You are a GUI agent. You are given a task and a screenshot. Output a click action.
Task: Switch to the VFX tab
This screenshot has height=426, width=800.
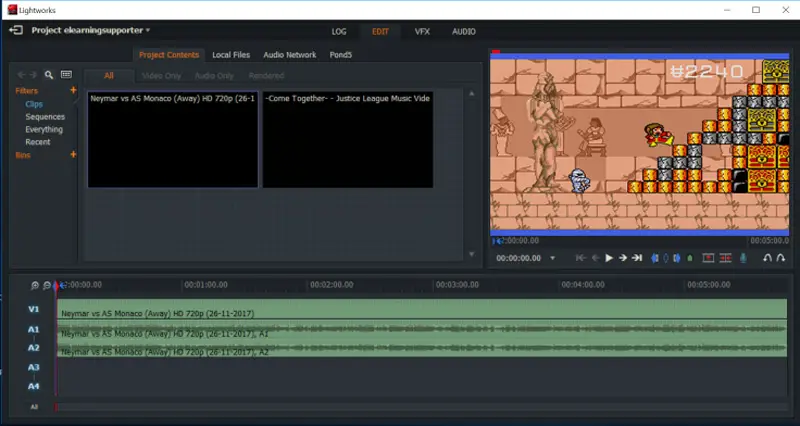[x=422, y=32]
